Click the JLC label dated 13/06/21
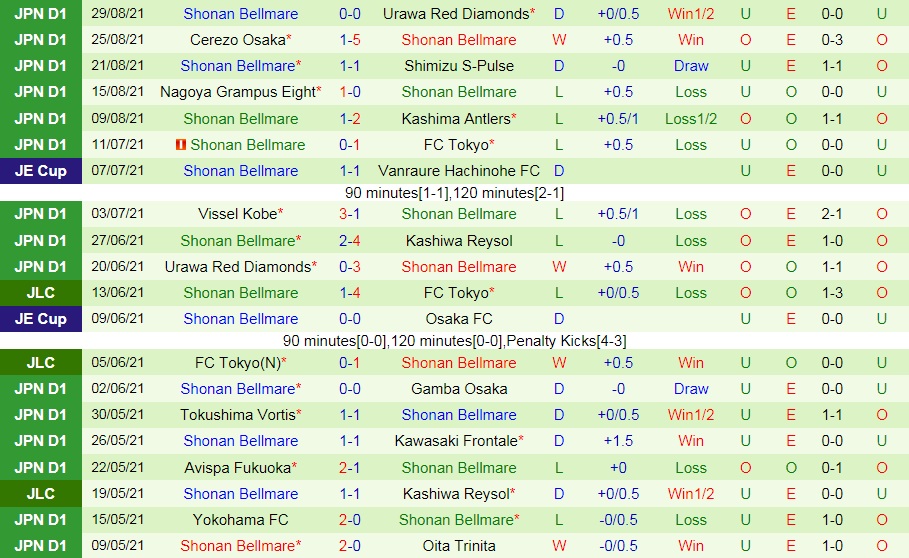The height and width of the screenshot is (558, 909). click(41, 293)
